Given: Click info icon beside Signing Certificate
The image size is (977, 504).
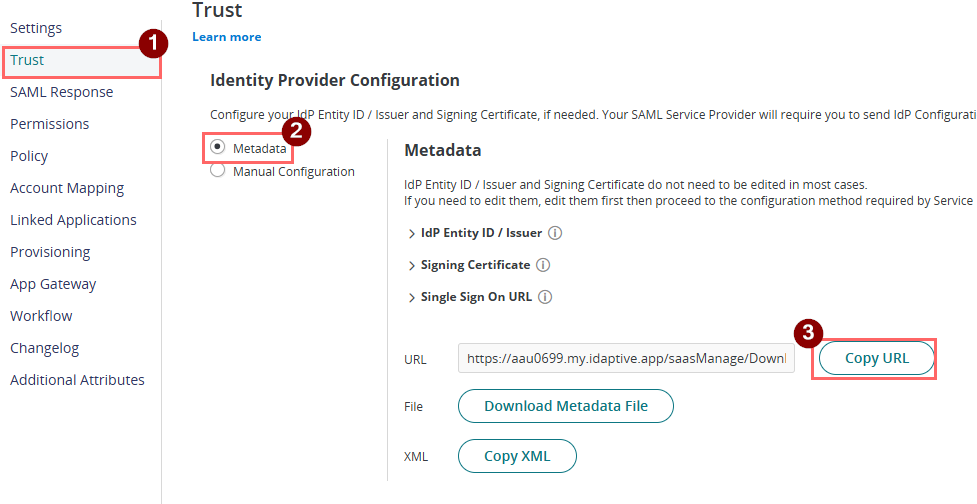Looking at the screenshot, I should pos(543,265).
